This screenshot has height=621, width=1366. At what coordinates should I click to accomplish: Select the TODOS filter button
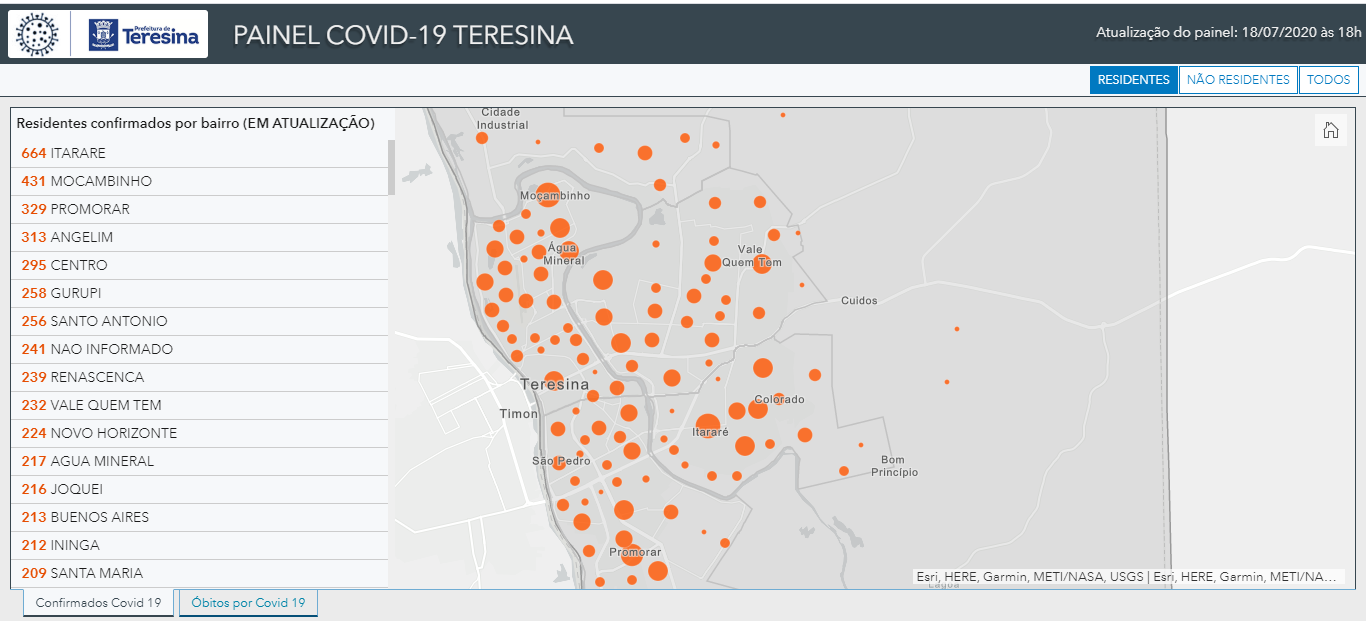pos(1328,80)
